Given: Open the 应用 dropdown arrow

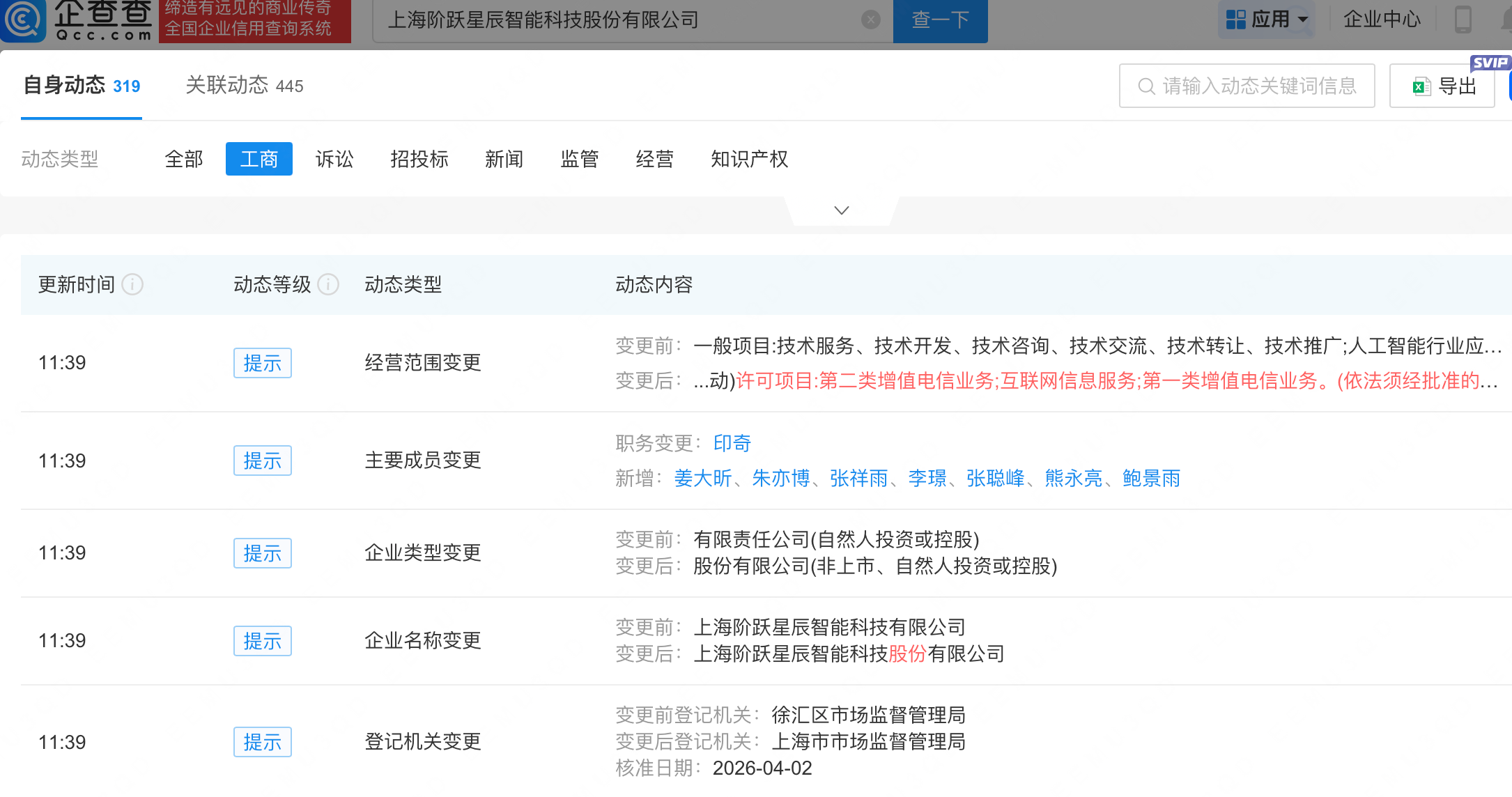Looking at the screenshot, I should pos(1303,20).
